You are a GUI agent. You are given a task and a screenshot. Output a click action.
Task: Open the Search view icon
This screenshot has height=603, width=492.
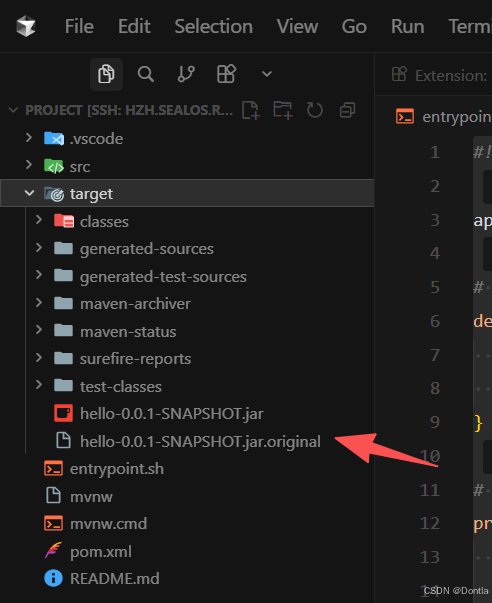tap(146, 74)
